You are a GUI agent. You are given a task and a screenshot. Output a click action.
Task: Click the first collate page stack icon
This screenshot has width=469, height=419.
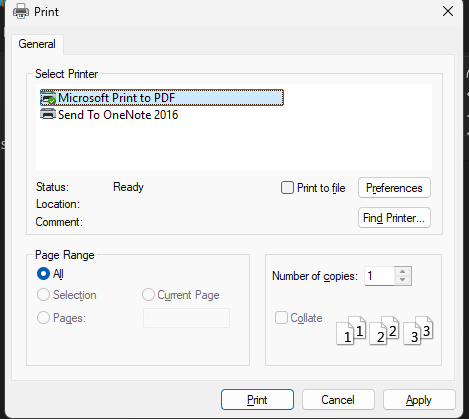[351, 330]
